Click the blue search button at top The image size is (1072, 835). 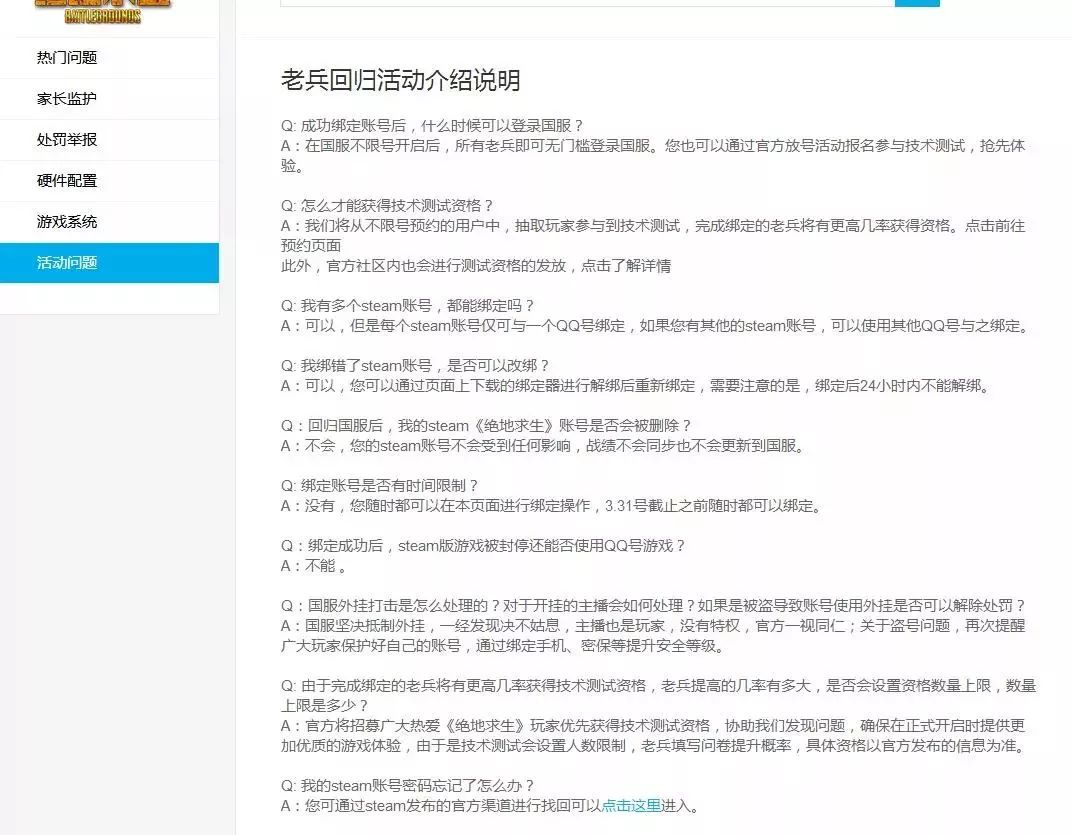tap(917, 3)
